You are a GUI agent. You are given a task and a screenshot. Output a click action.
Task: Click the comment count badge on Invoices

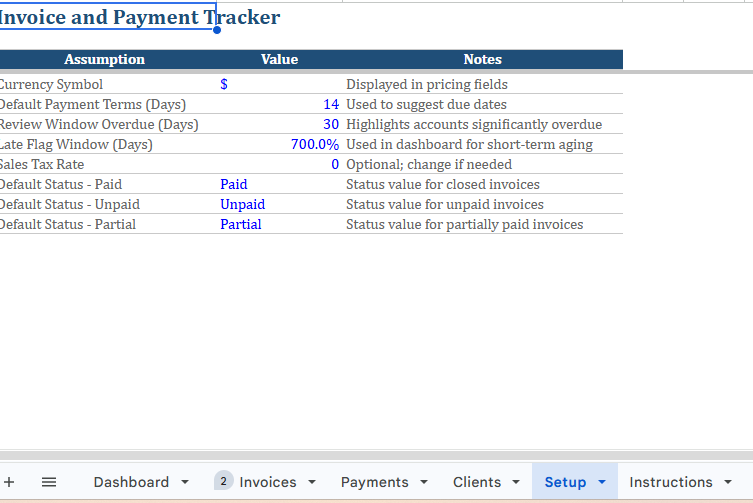click(224, 481)
